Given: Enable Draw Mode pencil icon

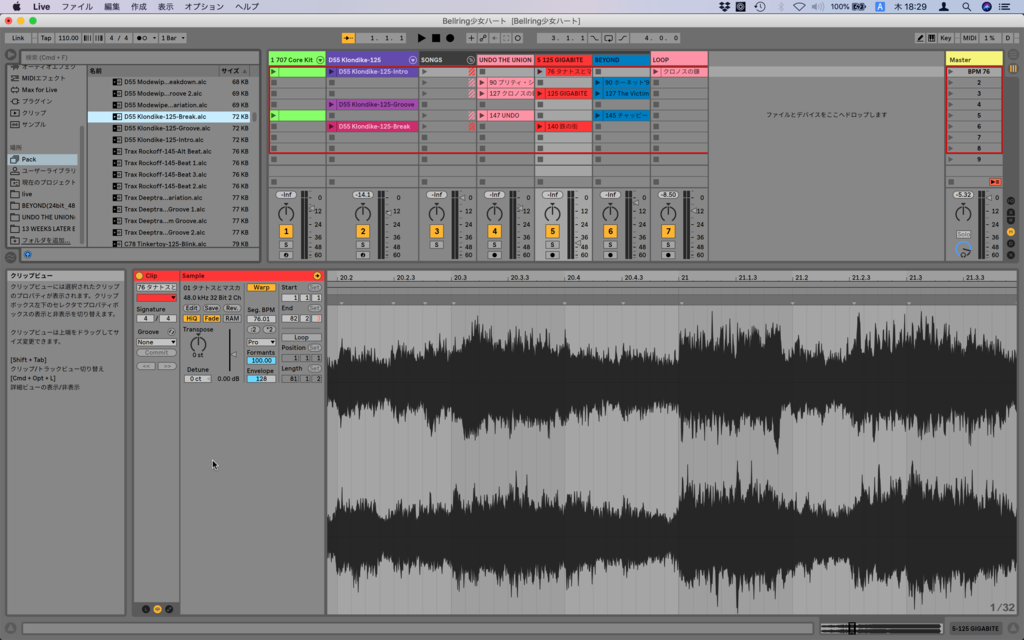Looking at the screenshot, I should pos(920,38).
